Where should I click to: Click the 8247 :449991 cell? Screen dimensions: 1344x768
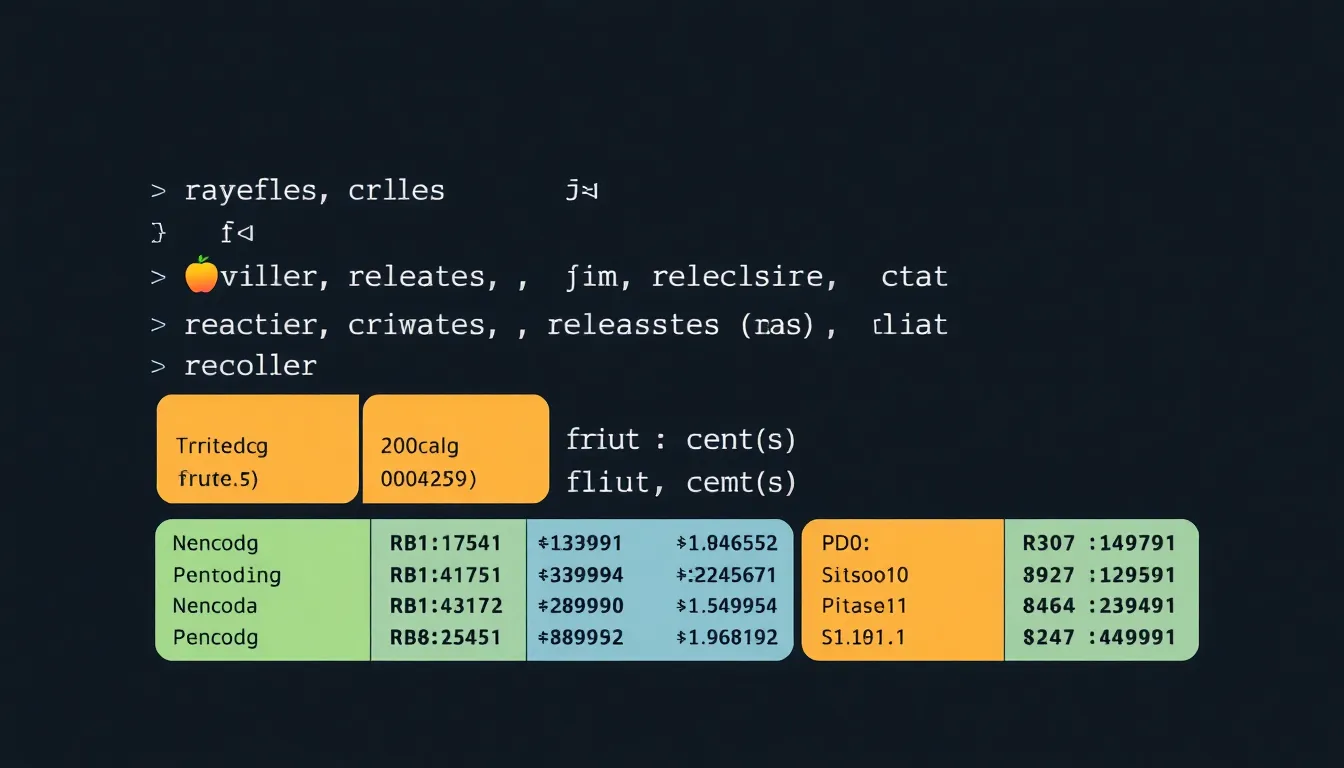tap(1099, 637)
